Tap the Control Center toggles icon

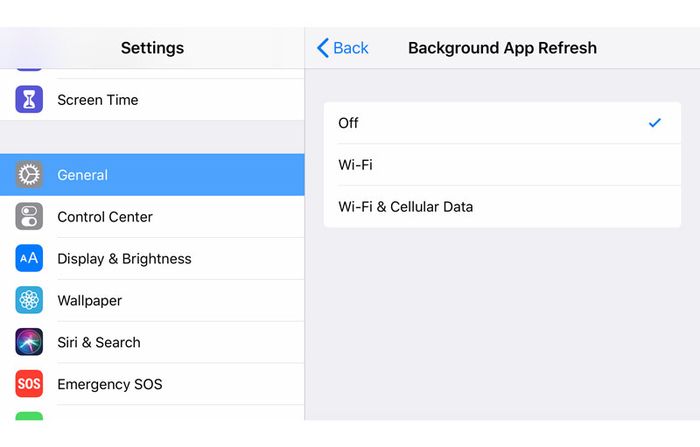pyautogui.click(x=29, y=217)
